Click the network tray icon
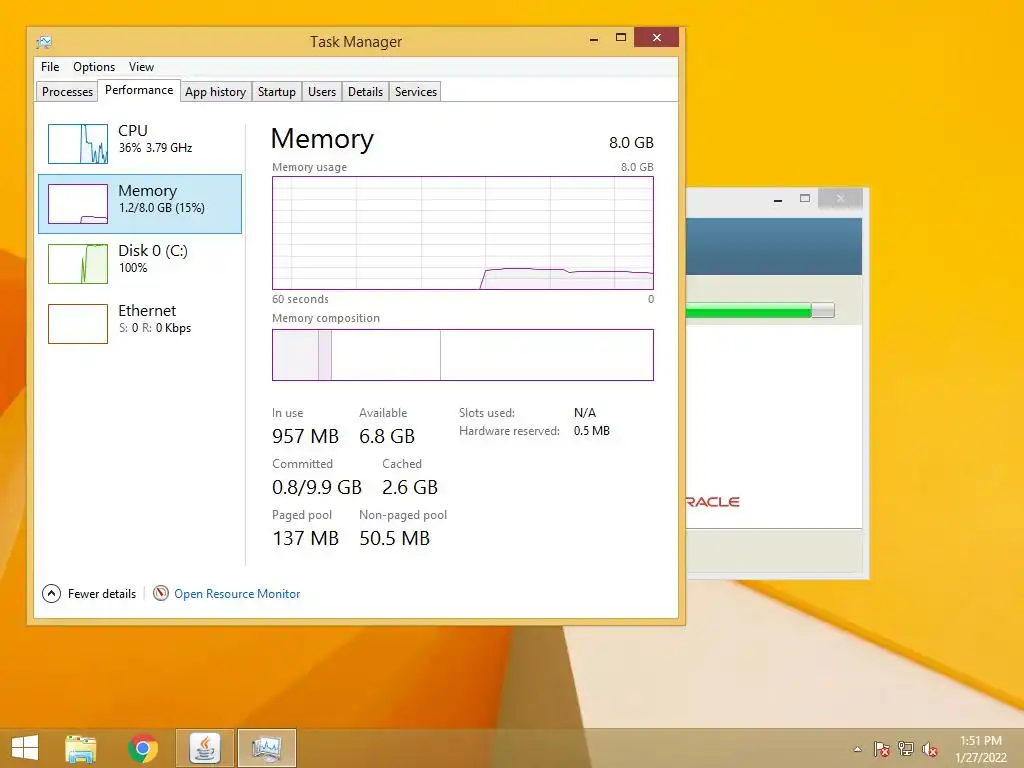The height and width of the screenshot is (768, 1024). pyautogui.click(x=906, y=749)
